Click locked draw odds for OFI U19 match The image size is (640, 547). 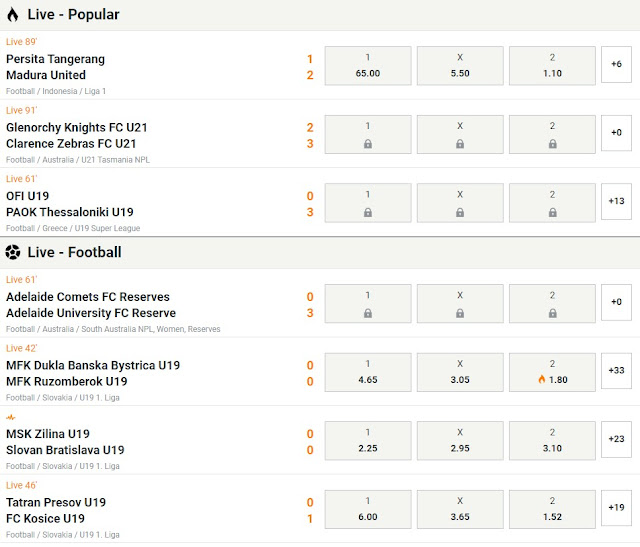pos(460,203)
